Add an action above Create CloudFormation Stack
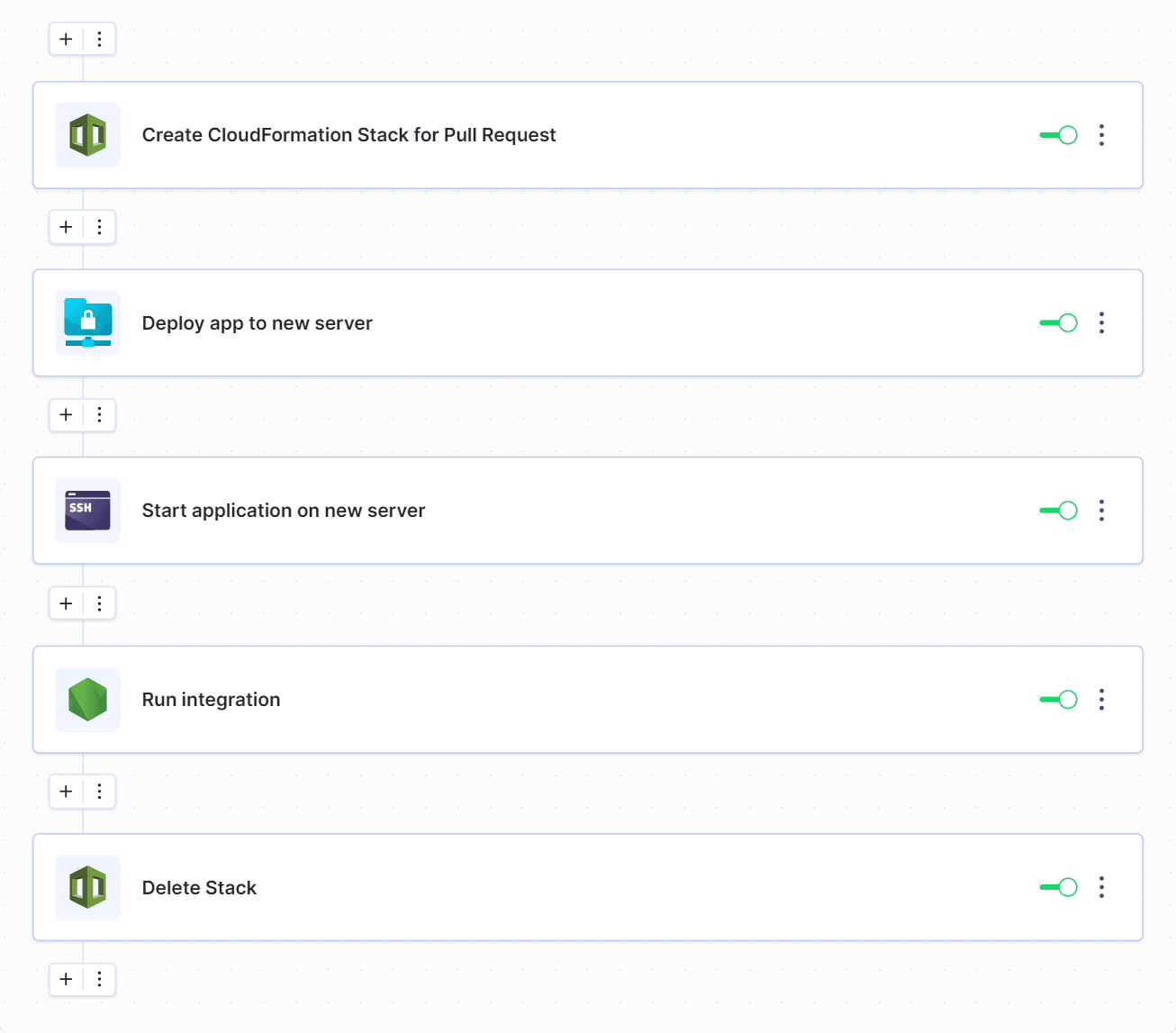1176x1033 pixels. (66, 39)
